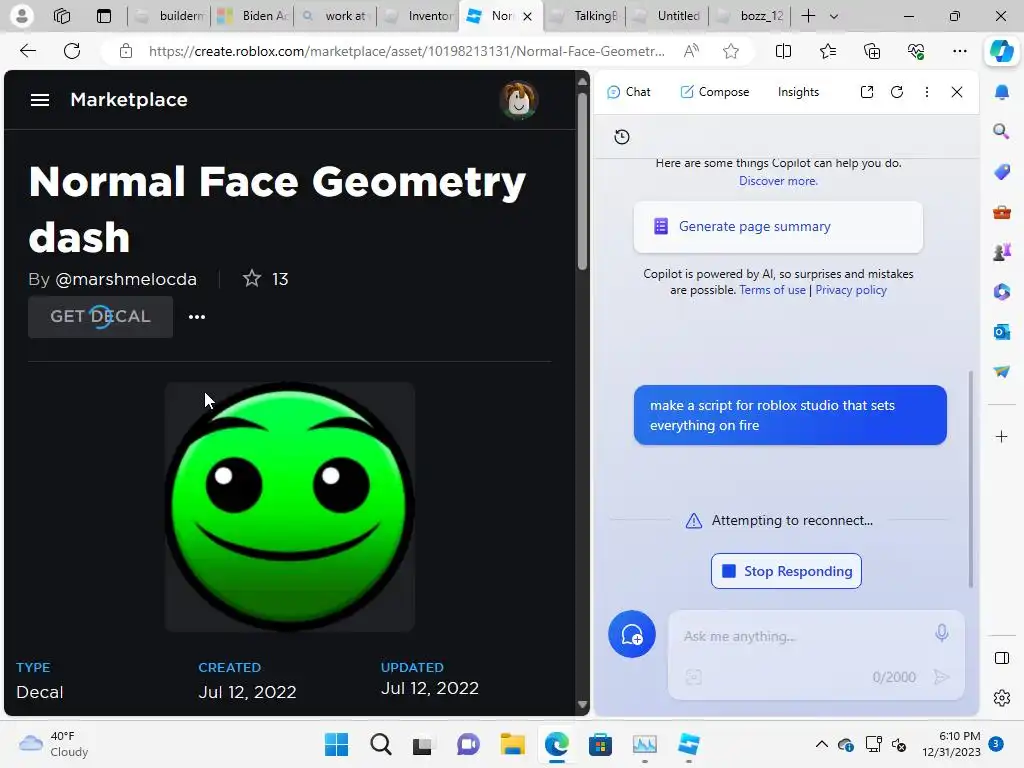Image resolution: width=1024 pixels, height=768 pixels.
Task: Open the Roblox avatar profile picture
Action: pos(519,100)
